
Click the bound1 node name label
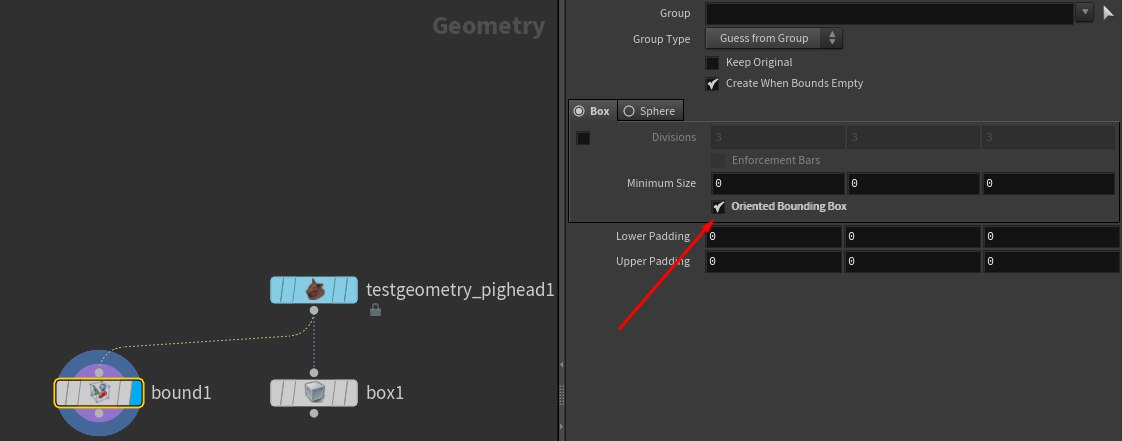tap(181, 393)
